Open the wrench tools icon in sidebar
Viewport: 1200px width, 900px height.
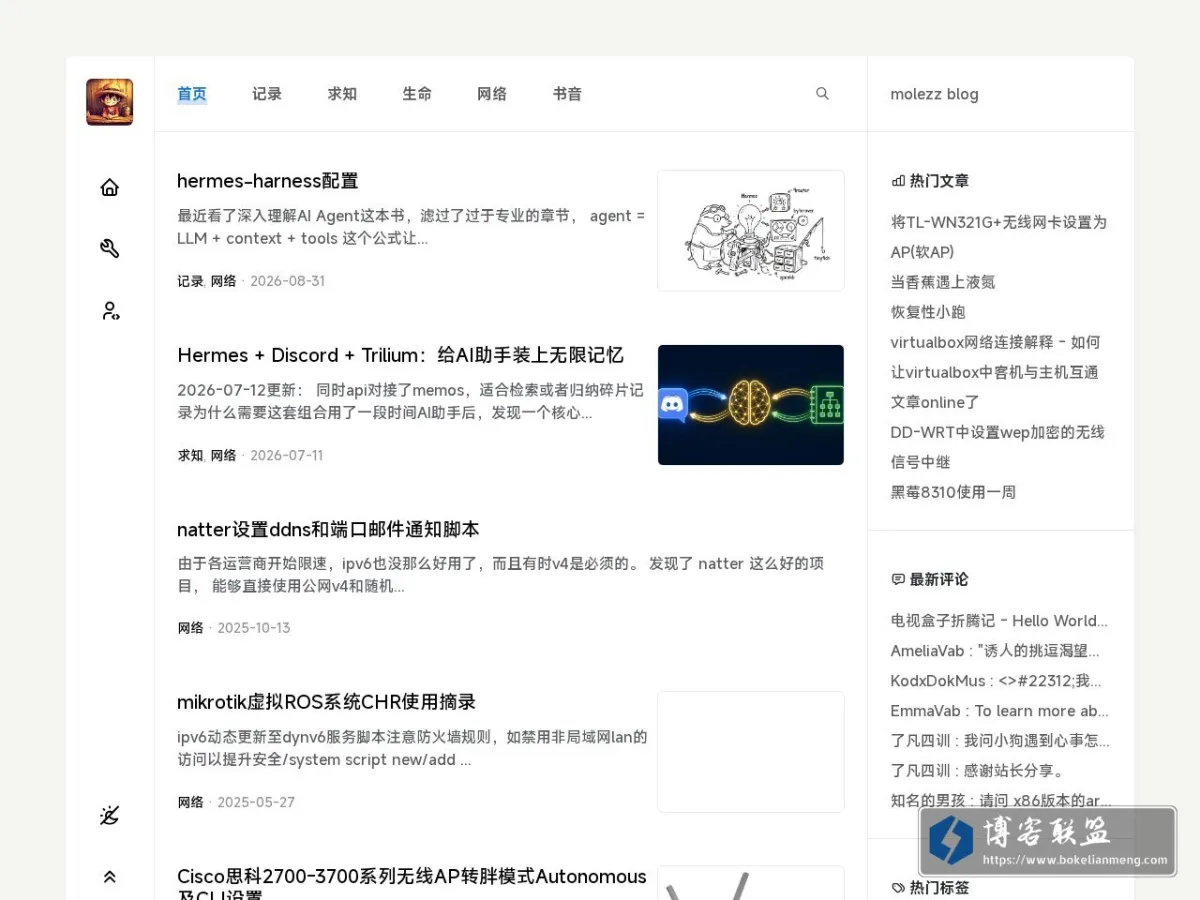point(110,248)
